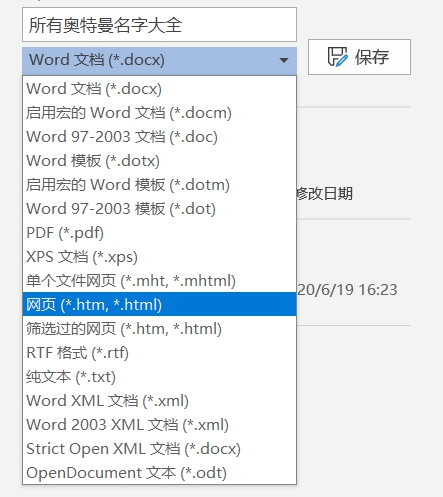443x497 pixels.
Task: Choose Word 2003 XML 文档 (*.xml)
Action: coord(159,425)
